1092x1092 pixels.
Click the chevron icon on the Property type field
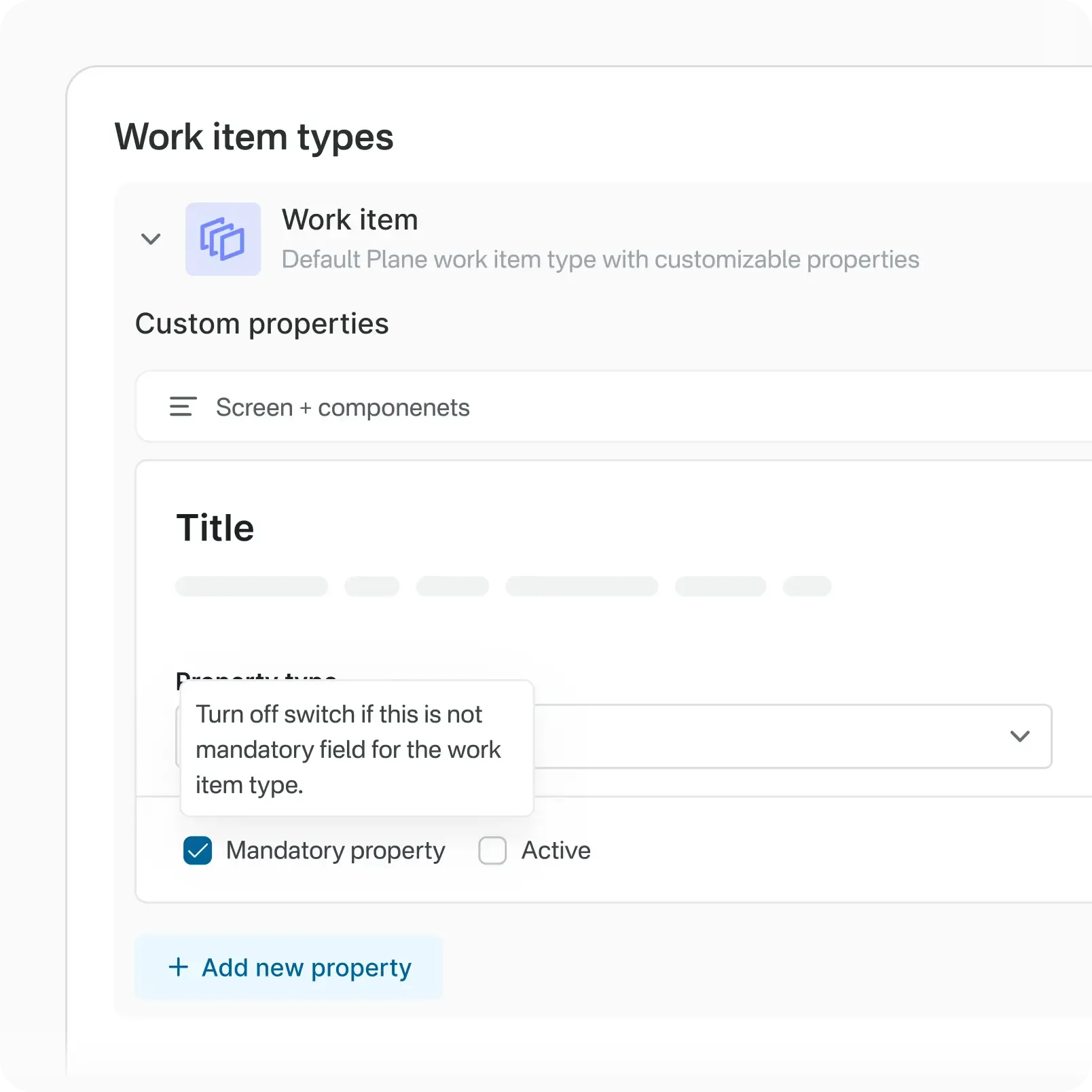point(1019,737)
